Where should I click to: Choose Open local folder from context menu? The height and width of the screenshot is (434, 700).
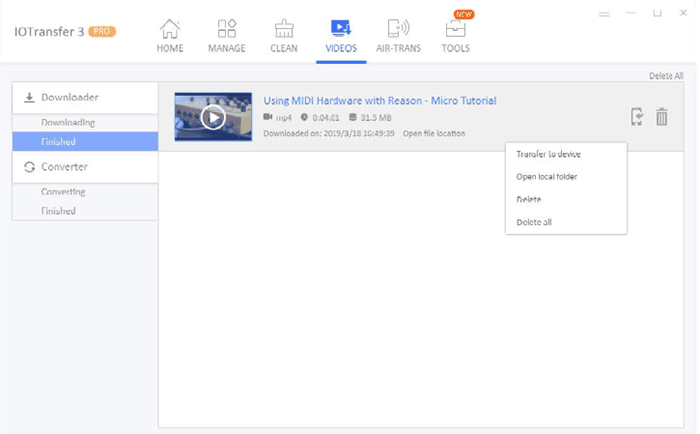566,177
